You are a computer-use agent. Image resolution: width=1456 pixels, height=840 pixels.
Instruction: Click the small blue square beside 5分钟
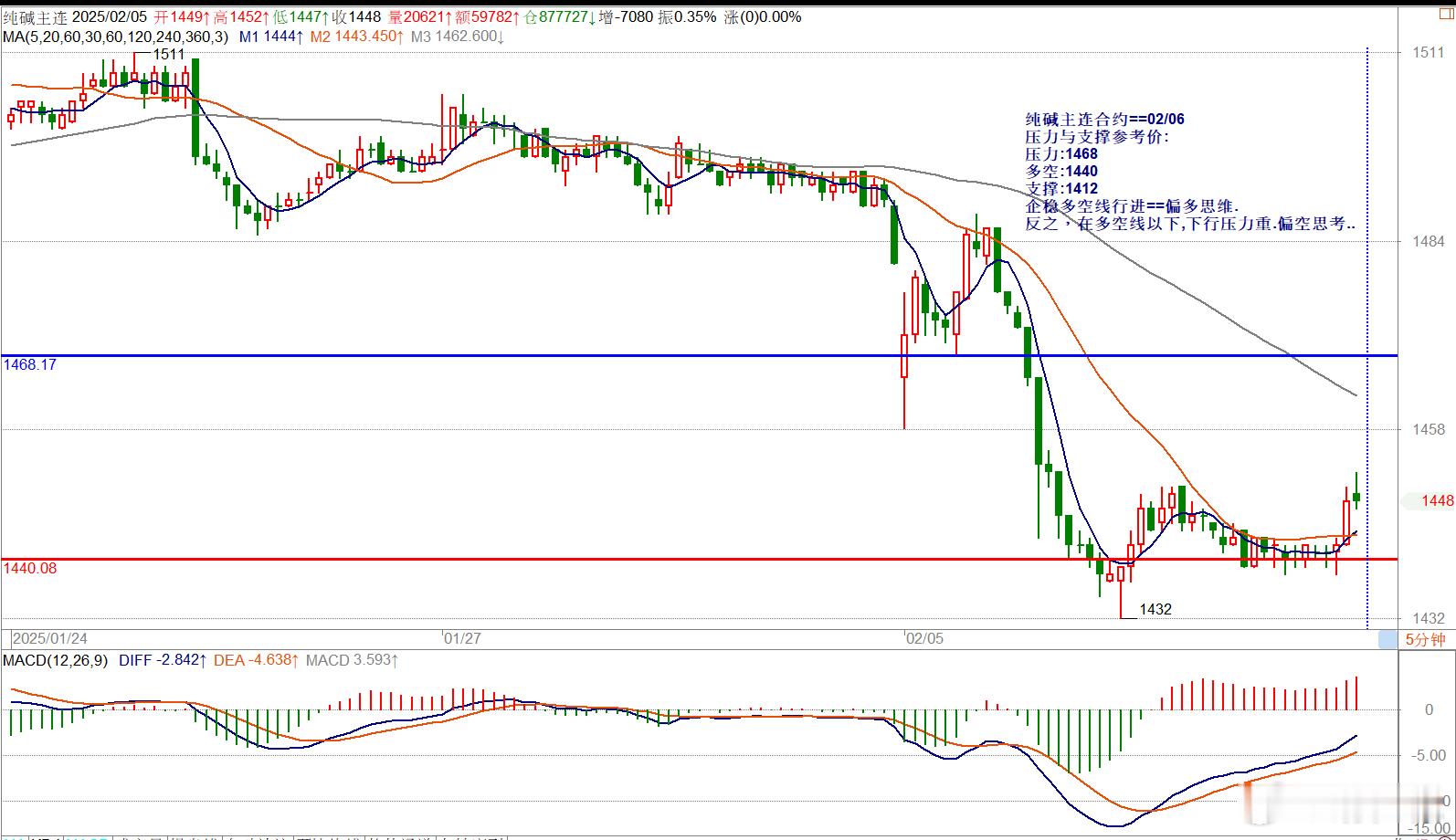point(1387,640)
